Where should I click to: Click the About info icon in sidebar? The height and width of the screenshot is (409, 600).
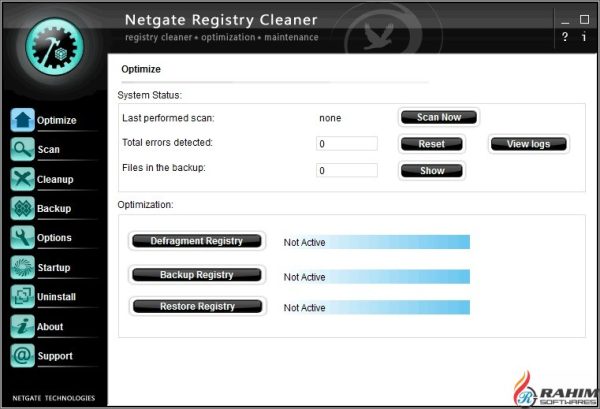coord(22,326)
